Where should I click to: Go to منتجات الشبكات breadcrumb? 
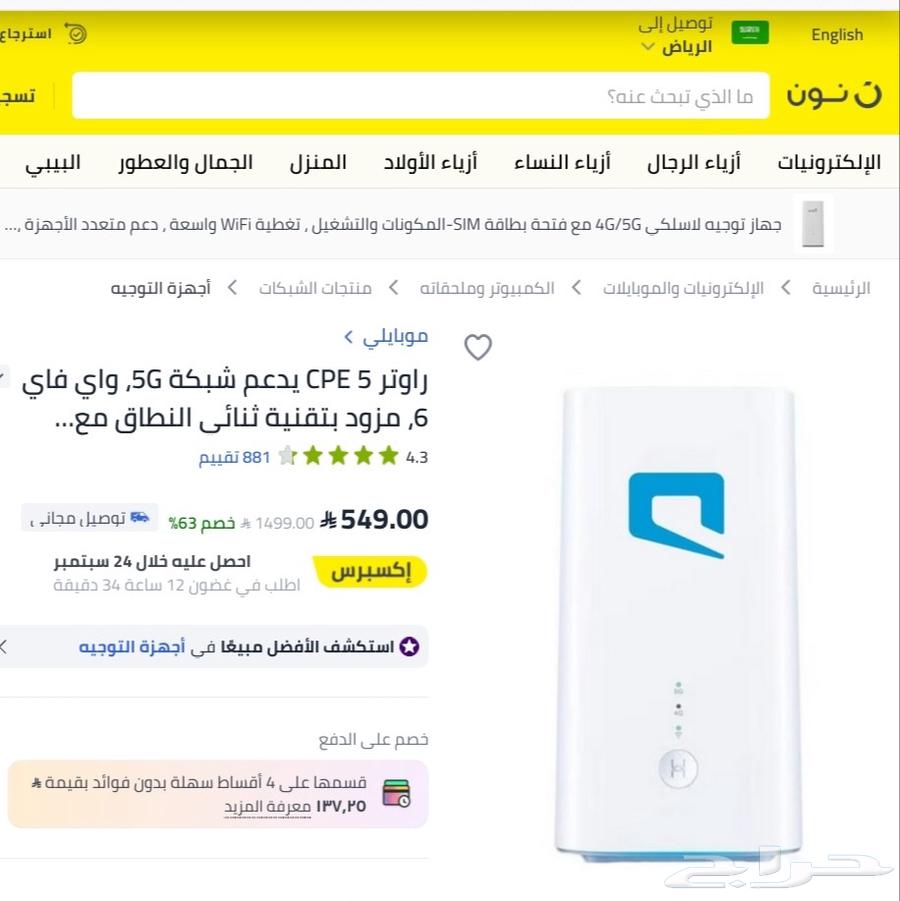pyautogui.click(x=315, y=288)
